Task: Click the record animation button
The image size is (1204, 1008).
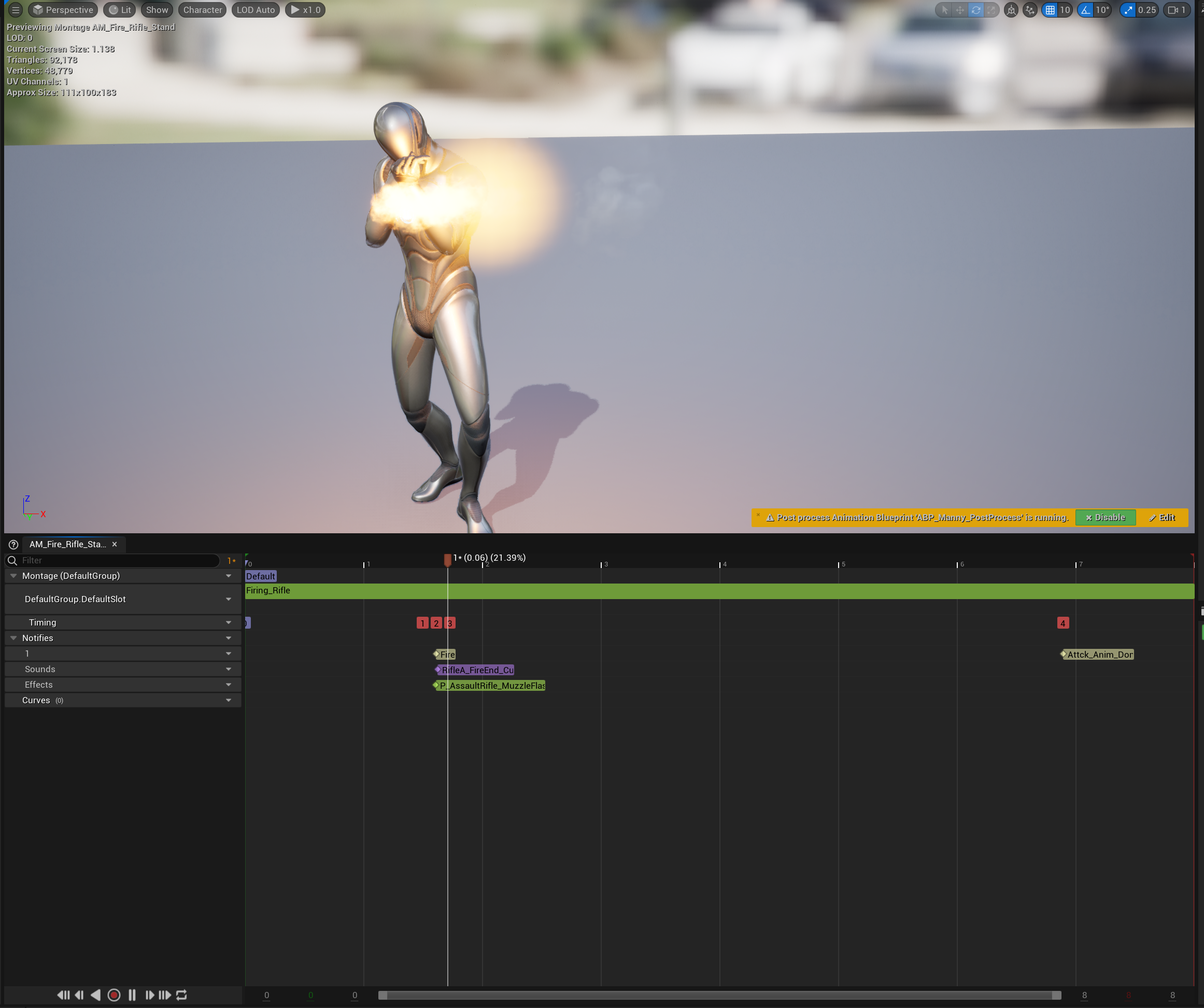Action: (114, 995)
